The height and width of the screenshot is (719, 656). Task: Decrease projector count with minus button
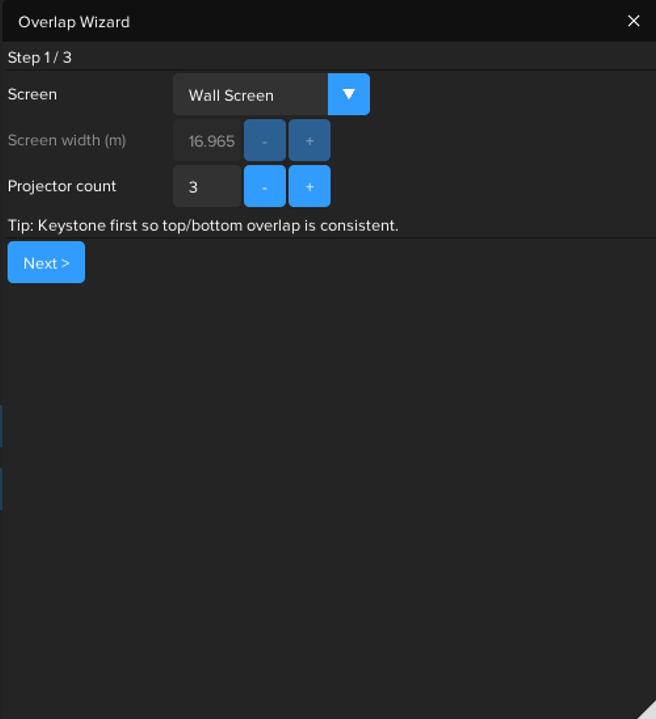(265, 187)
